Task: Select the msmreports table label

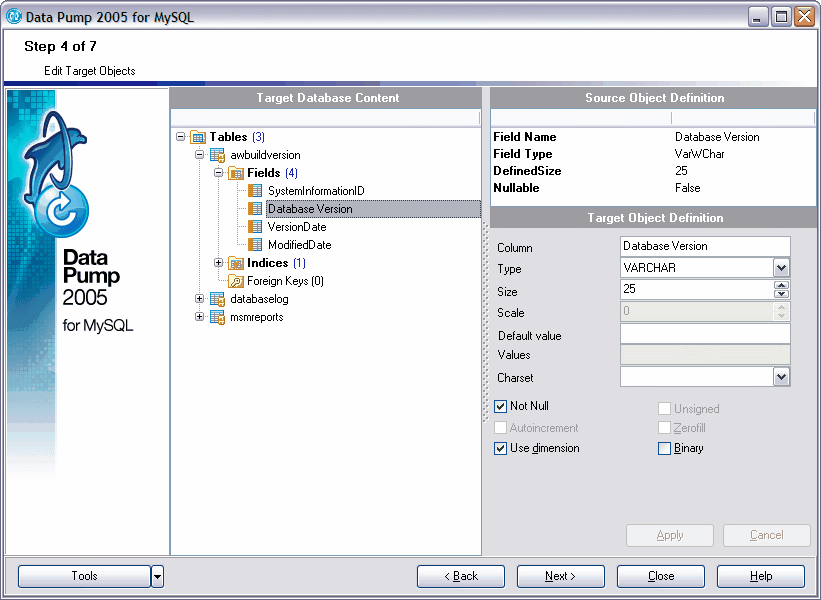Action: point(257,317)
